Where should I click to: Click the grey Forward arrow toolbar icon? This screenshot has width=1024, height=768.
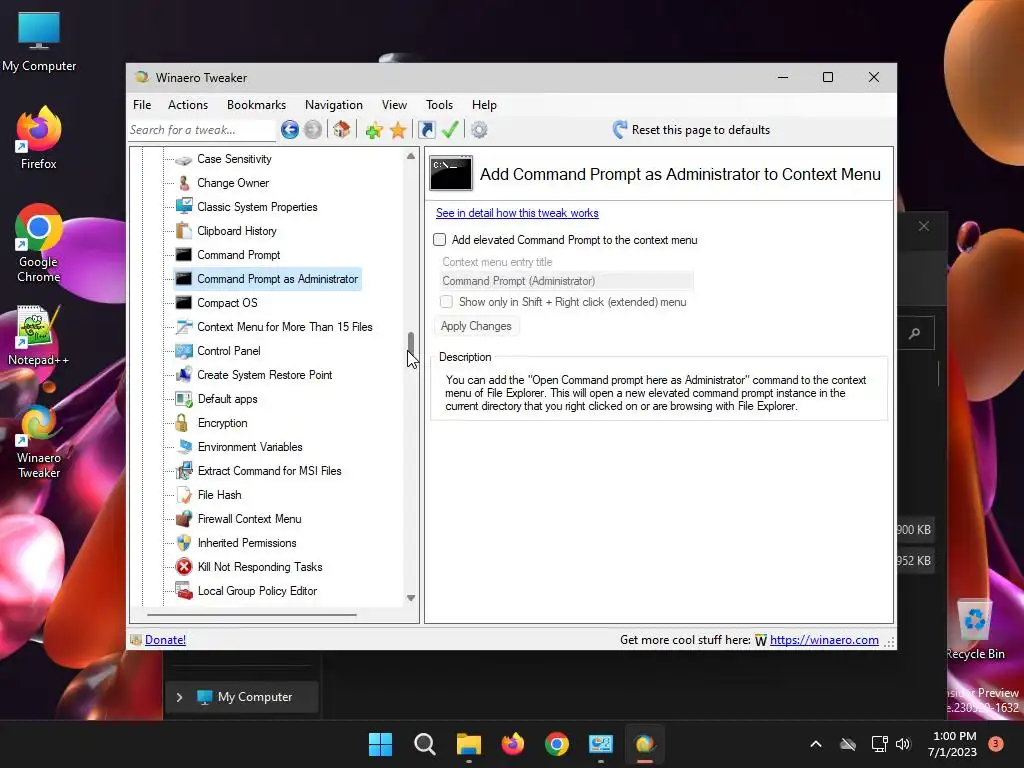pyautogui.click(x=313, y=130)
